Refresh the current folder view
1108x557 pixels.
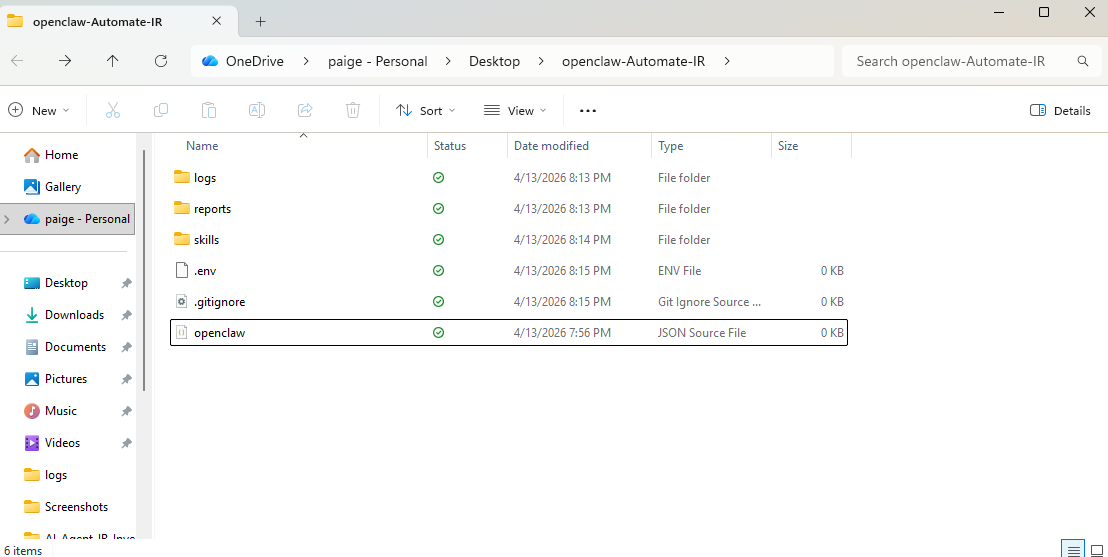pyautogui.click(x=161, y=61)
